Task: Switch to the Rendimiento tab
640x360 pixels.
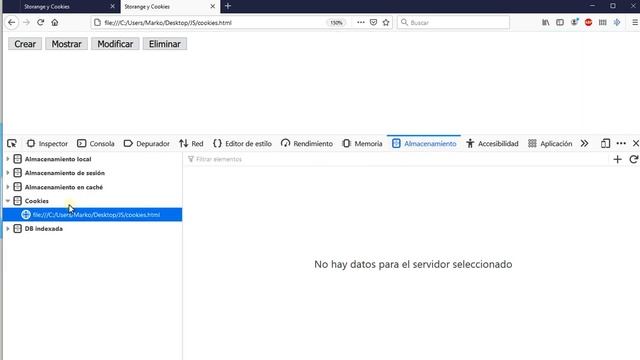Action: coord(307,143)
